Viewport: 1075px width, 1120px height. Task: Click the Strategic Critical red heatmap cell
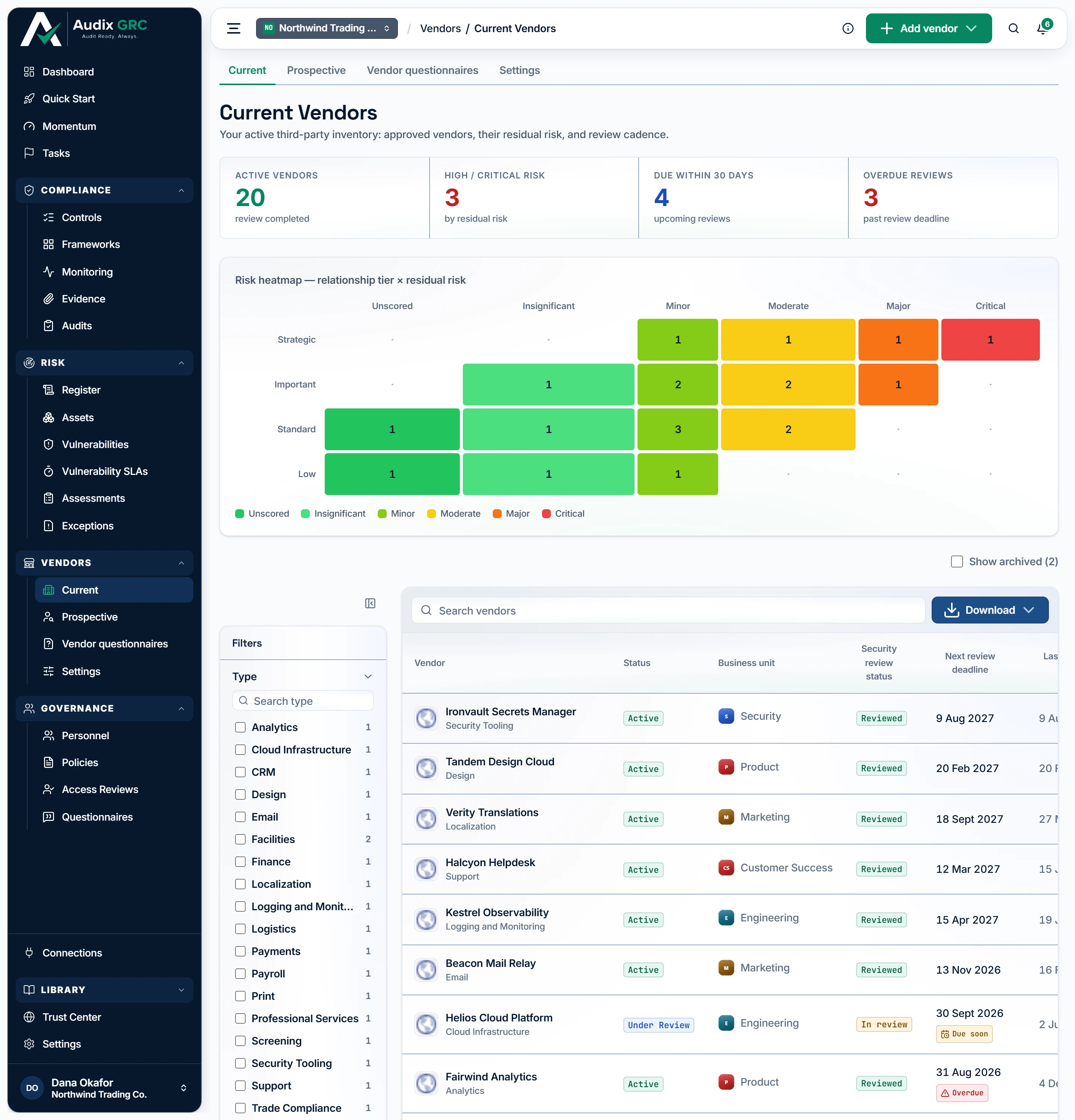990,339
